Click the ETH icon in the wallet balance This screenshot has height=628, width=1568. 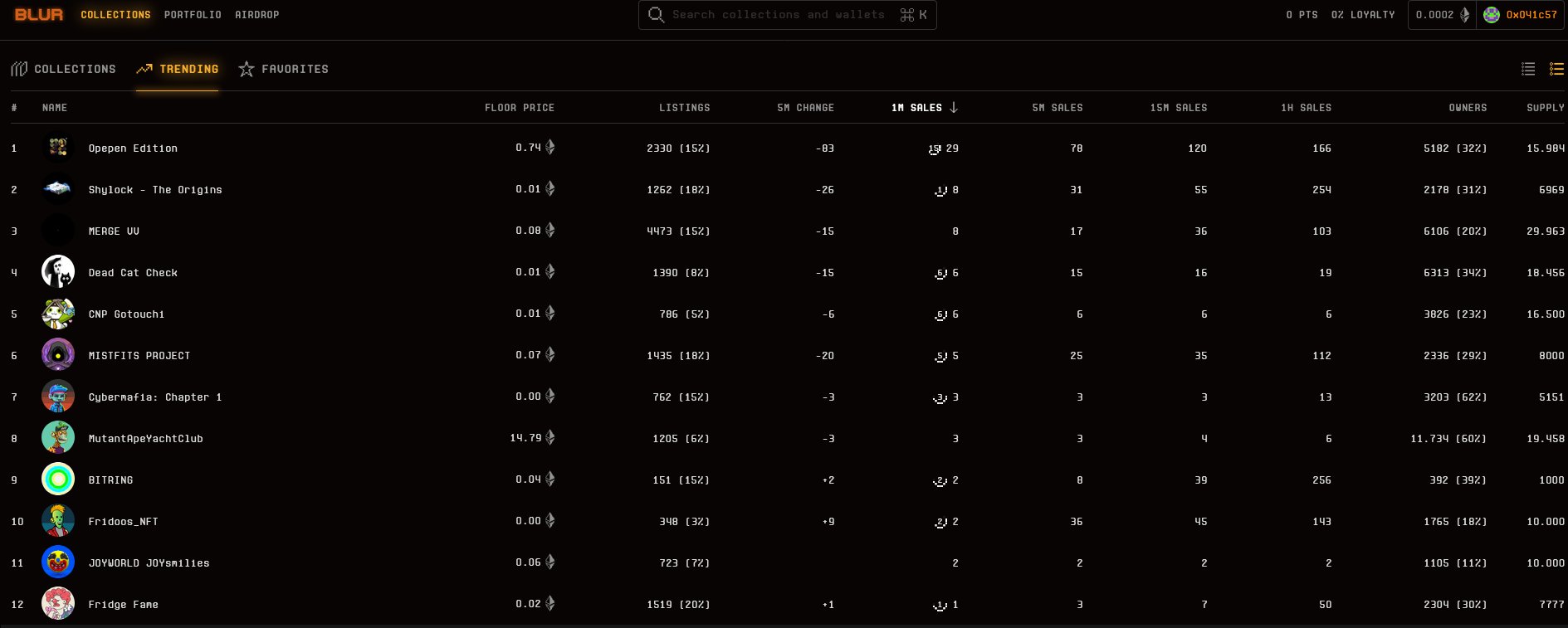[1464, 15]
